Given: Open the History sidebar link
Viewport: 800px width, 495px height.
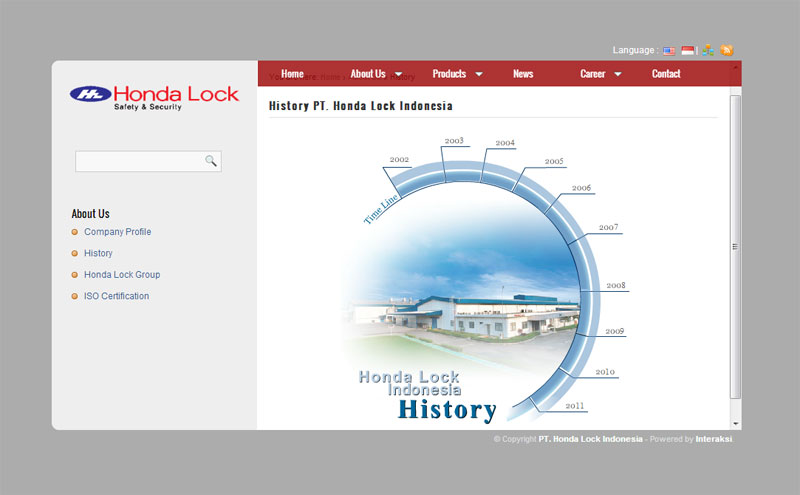Looking at the screenshot, I should click(98, 253).
